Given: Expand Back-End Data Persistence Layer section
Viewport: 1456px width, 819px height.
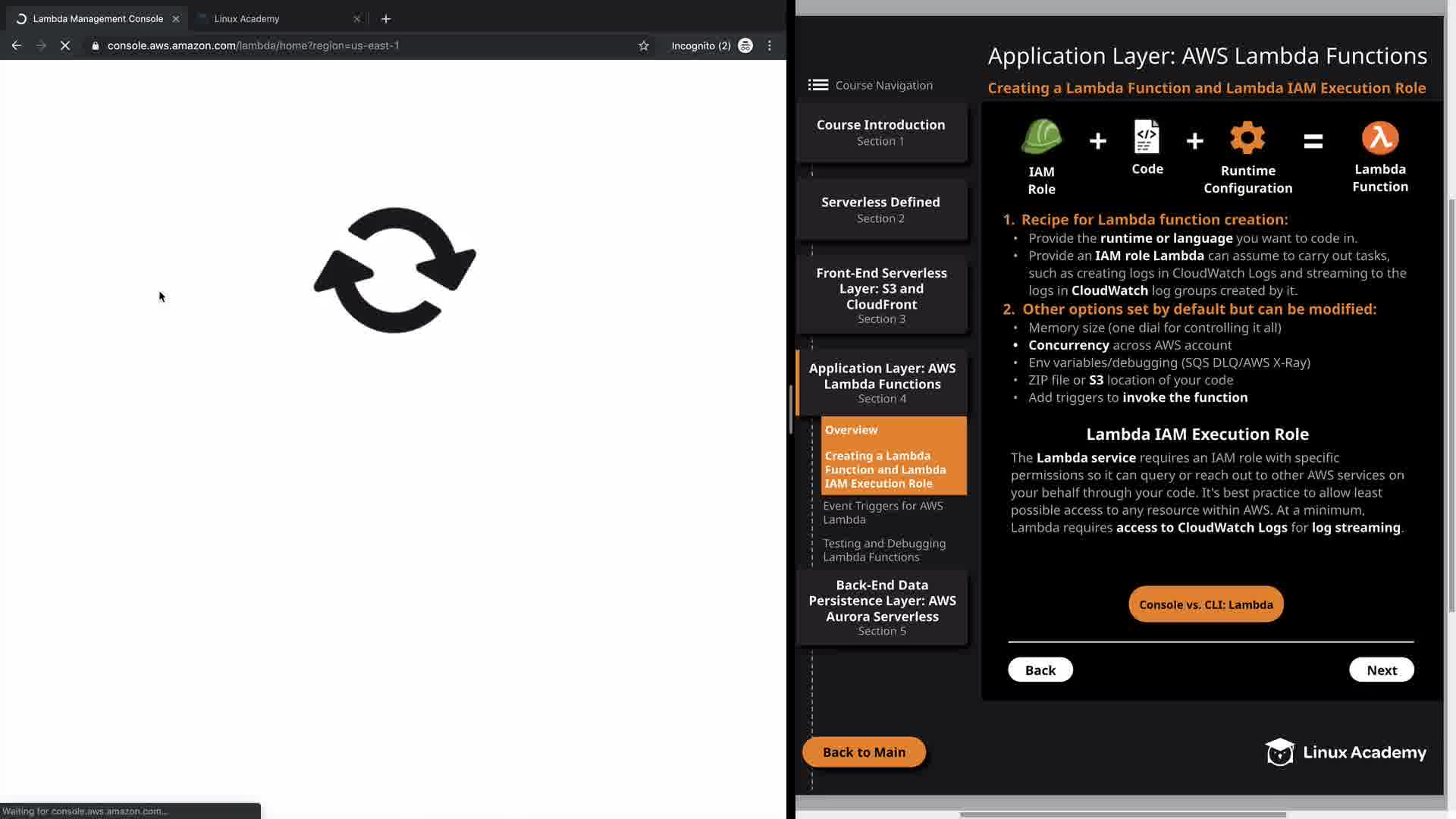Looking at the screenshot, I should pyautogui.click(x=881, y=607).
